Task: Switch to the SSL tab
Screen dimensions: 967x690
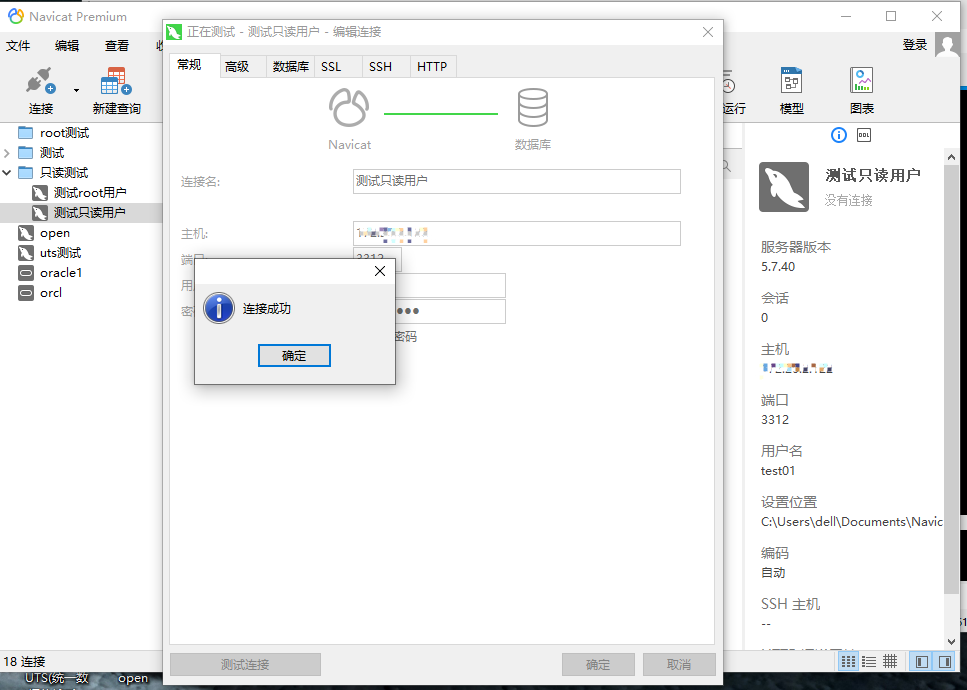Action: coord(338,67)
